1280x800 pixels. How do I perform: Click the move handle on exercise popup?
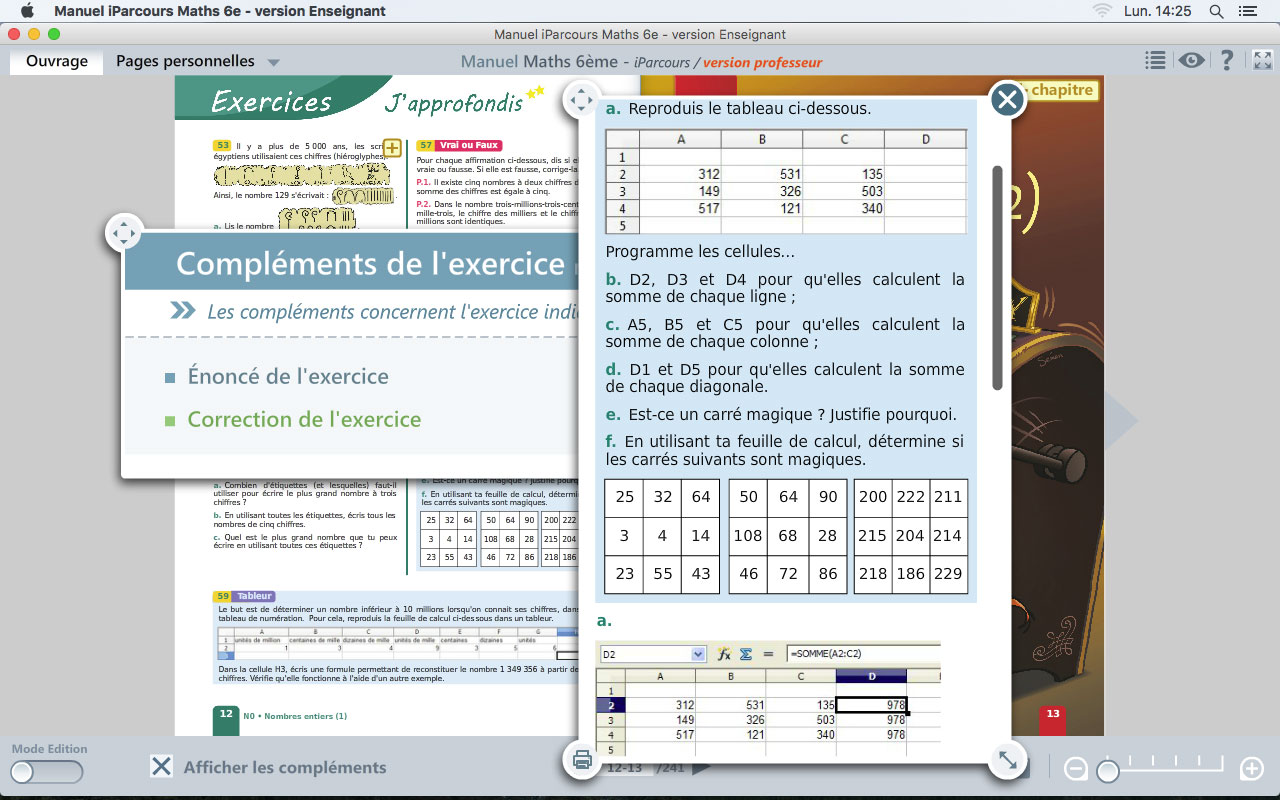tap(581, 100)
